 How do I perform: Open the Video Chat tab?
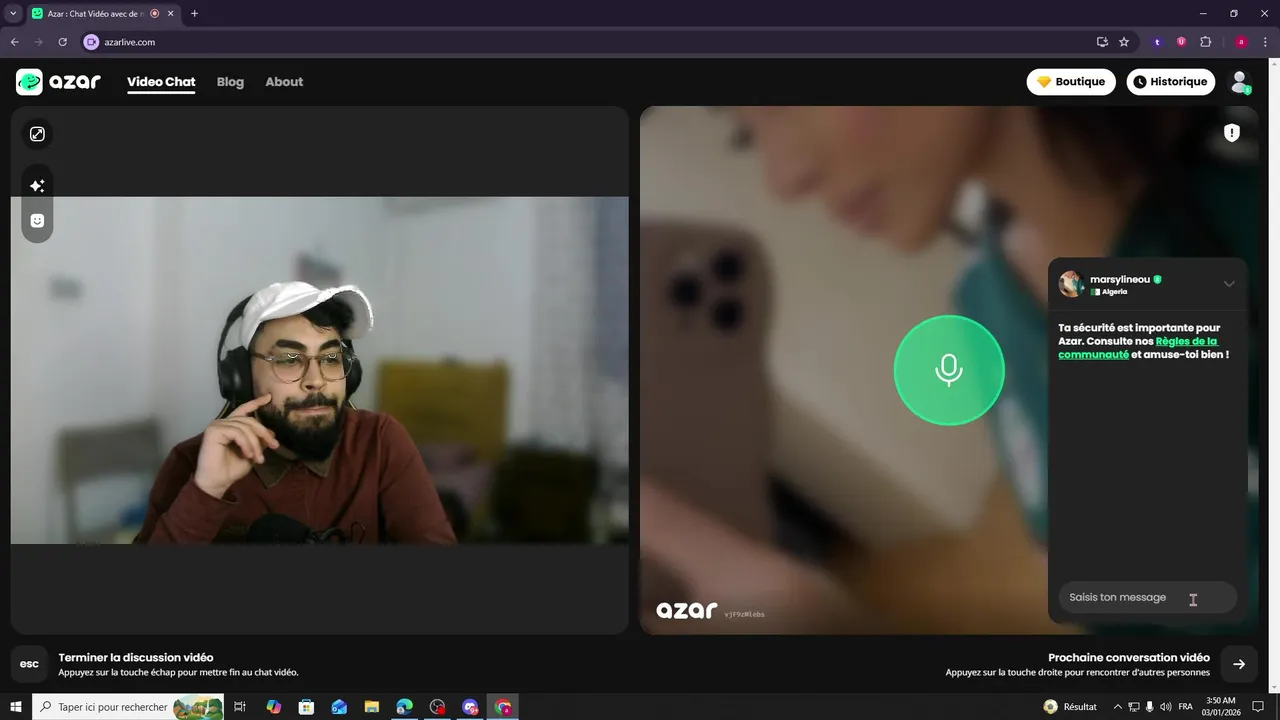161,82
